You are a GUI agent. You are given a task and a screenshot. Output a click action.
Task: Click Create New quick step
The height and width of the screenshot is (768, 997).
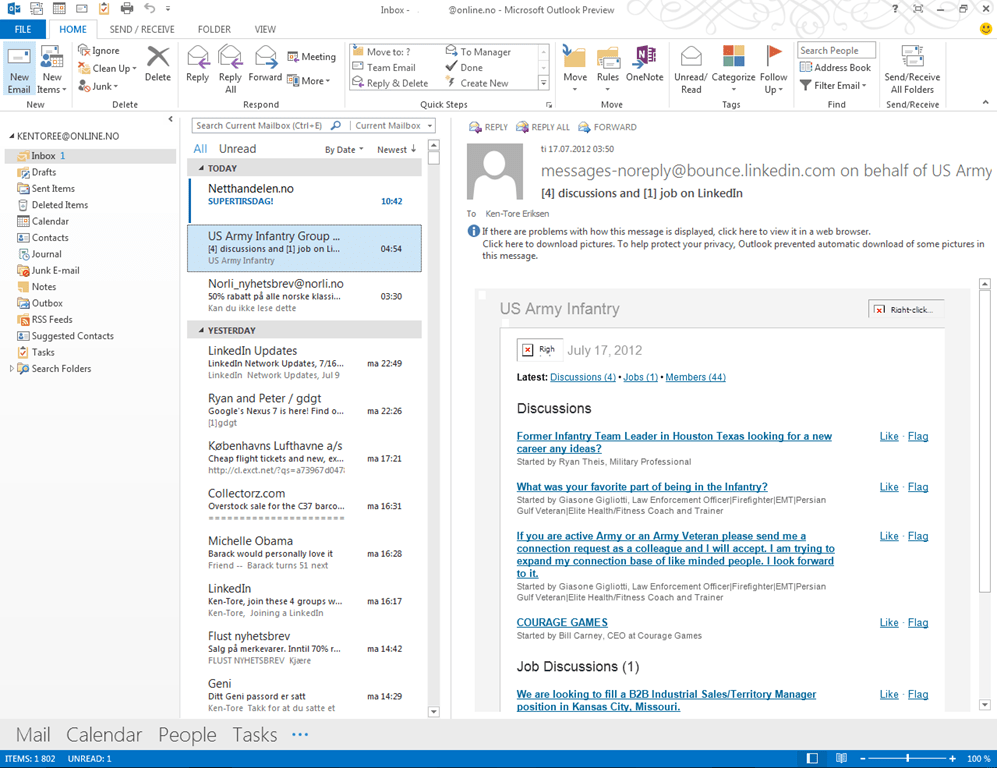tap(477, 83)
